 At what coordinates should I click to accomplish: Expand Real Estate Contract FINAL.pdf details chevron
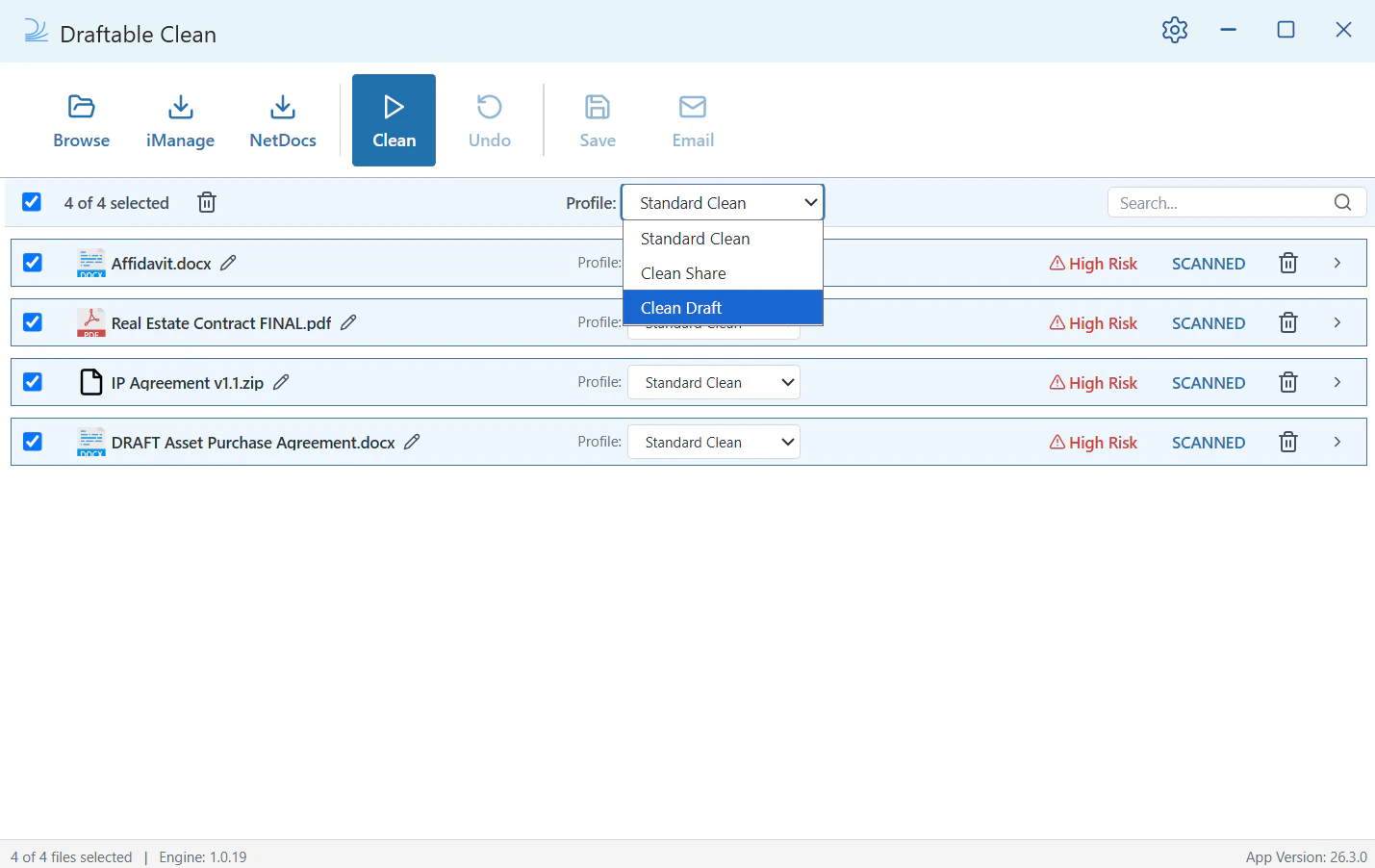coord(1337,322)
